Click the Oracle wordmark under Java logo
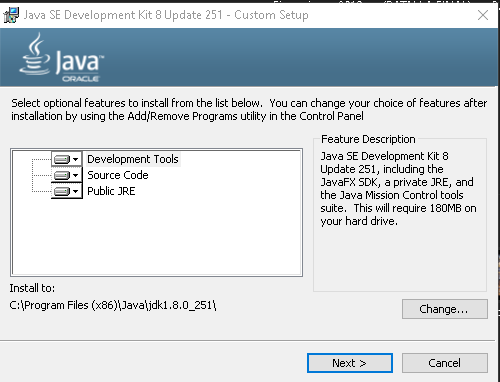Screen dimensions: 500x382 pos(81,79)
